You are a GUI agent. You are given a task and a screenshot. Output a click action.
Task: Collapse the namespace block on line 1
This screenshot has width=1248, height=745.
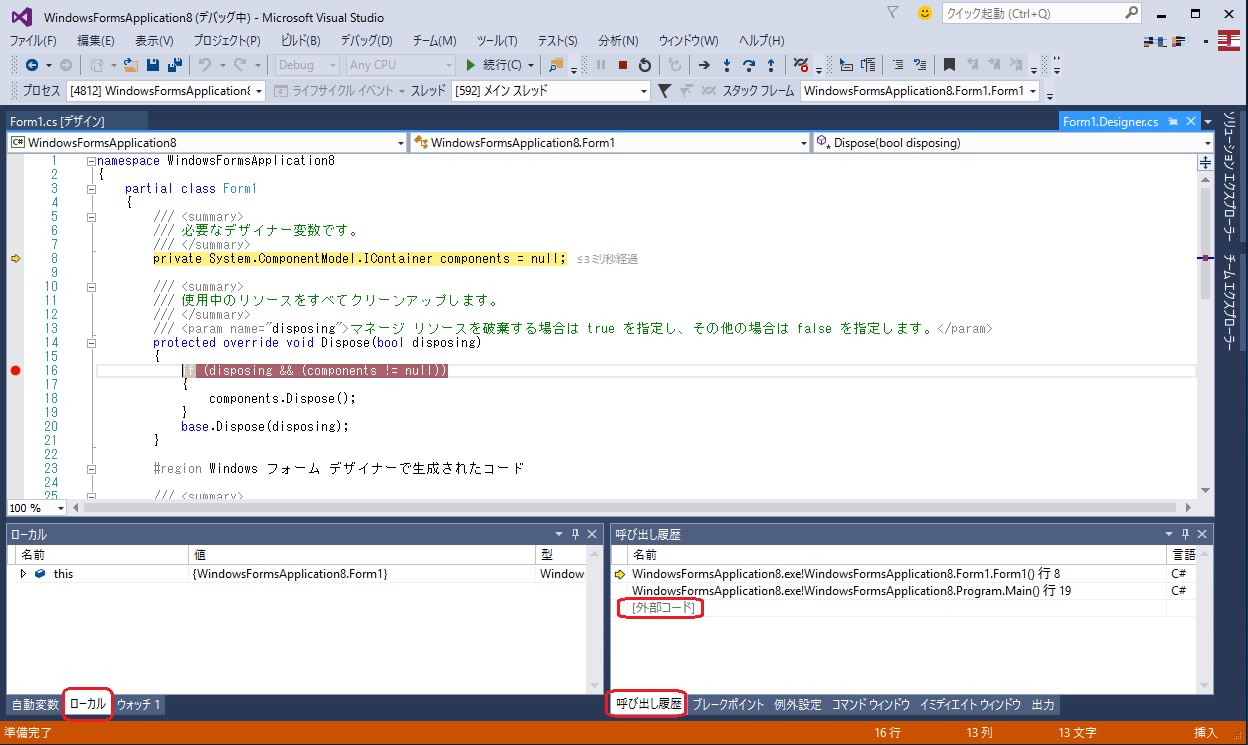[x=91, y=161]
